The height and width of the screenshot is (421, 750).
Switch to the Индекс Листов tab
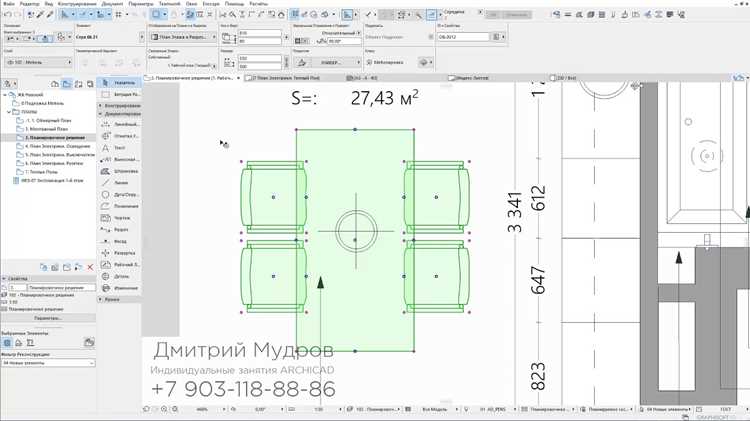[469, 78]
